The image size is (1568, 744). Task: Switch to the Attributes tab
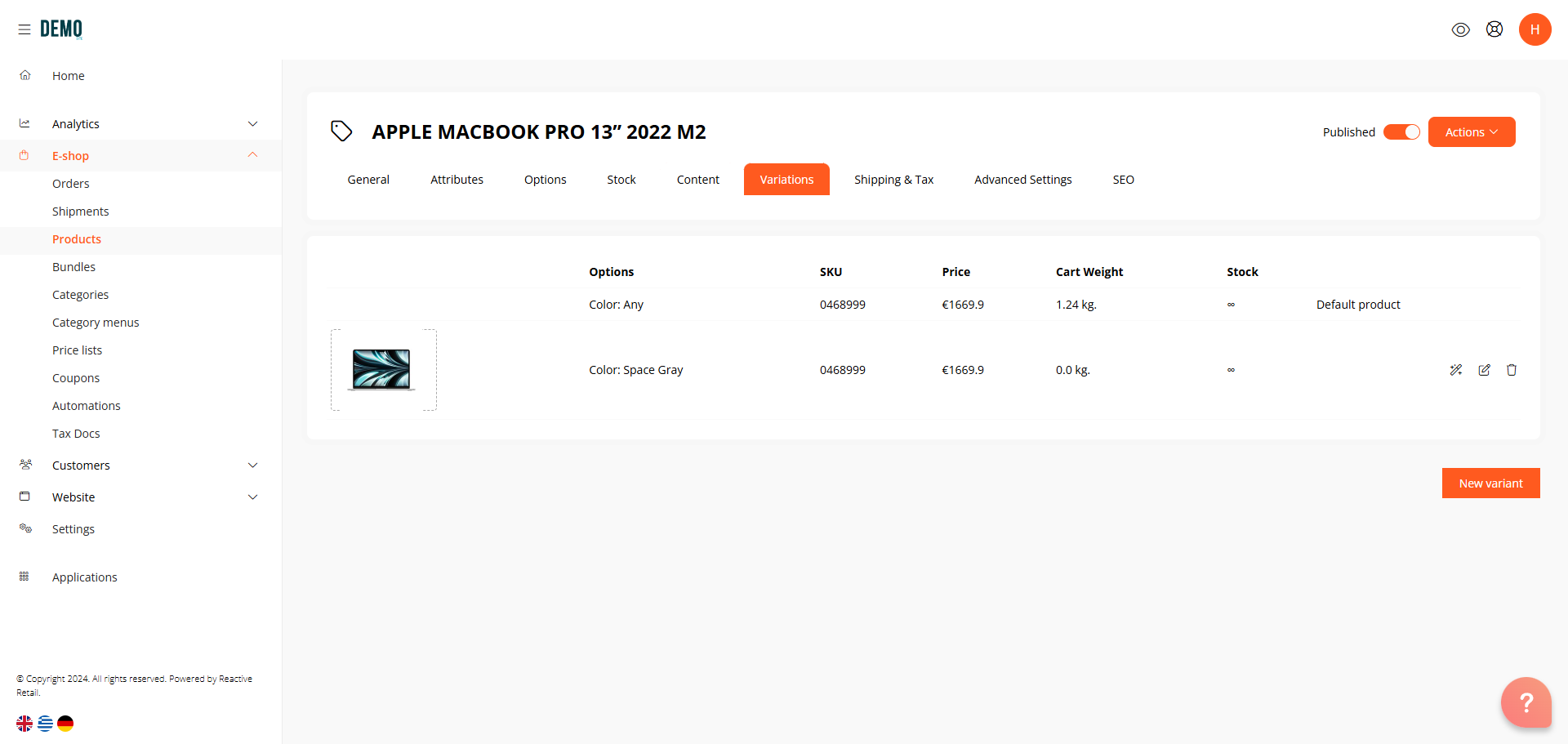coord(457,179)
